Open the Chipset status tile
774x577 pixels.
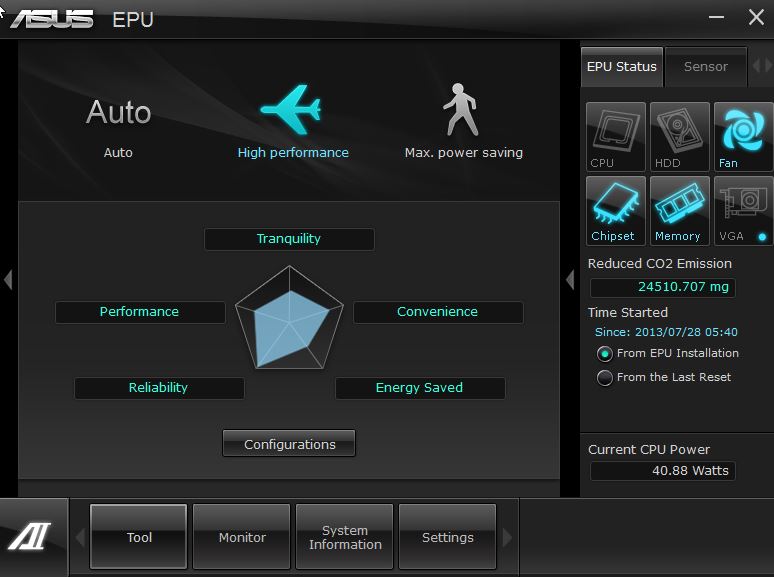click(x=616, y=211)
